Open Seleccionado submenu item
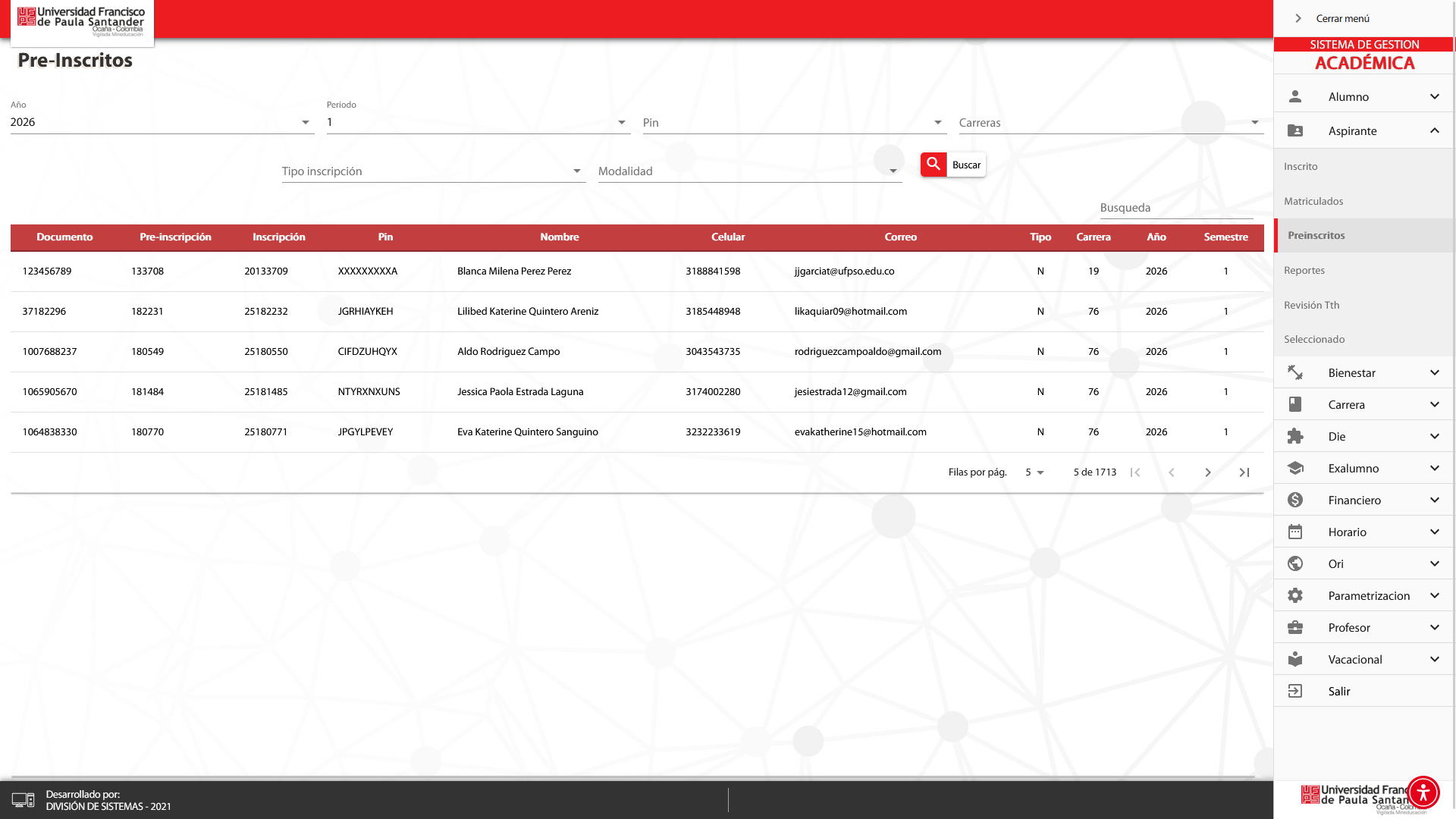 [x=1314, y=340]
